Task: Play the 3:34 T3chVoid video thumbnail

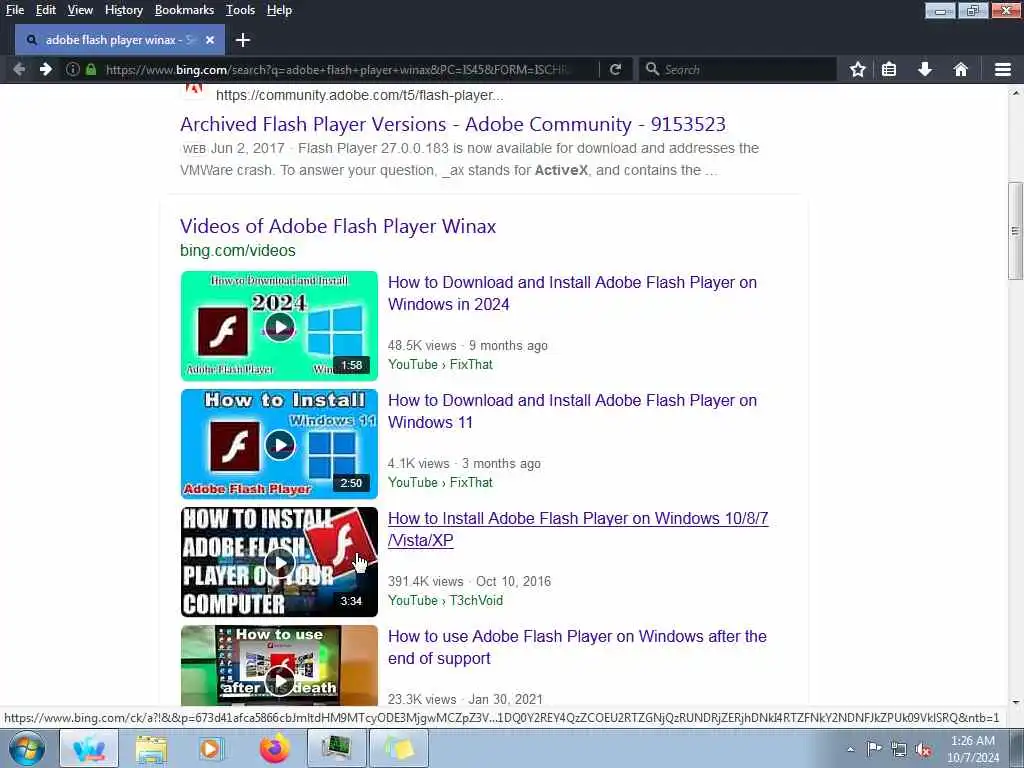Action: (x=280, y=562)
